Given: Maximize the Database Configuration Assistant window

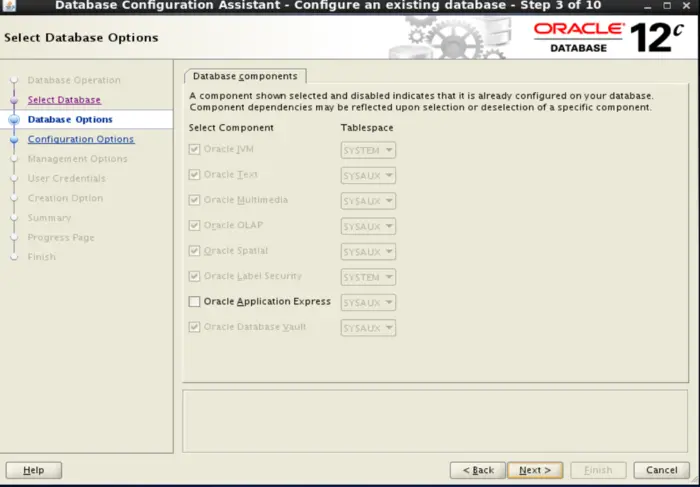Looking at the screenshot, I should [x=667, y=6].
